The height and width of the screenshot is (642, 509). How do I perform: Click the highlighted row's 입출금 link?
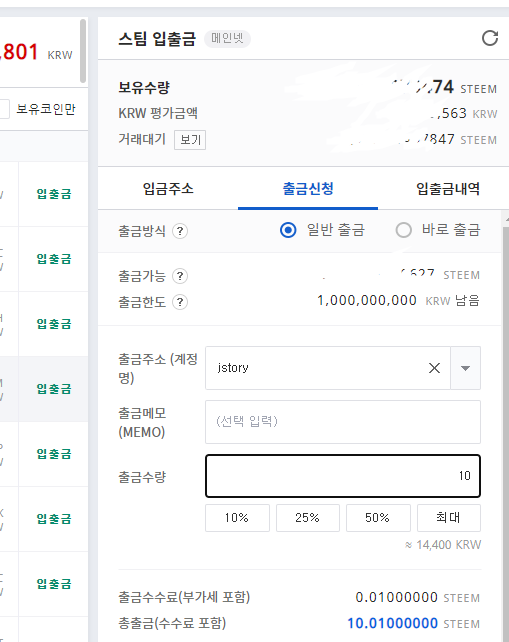pyautogui.click(x=54, y=389)
